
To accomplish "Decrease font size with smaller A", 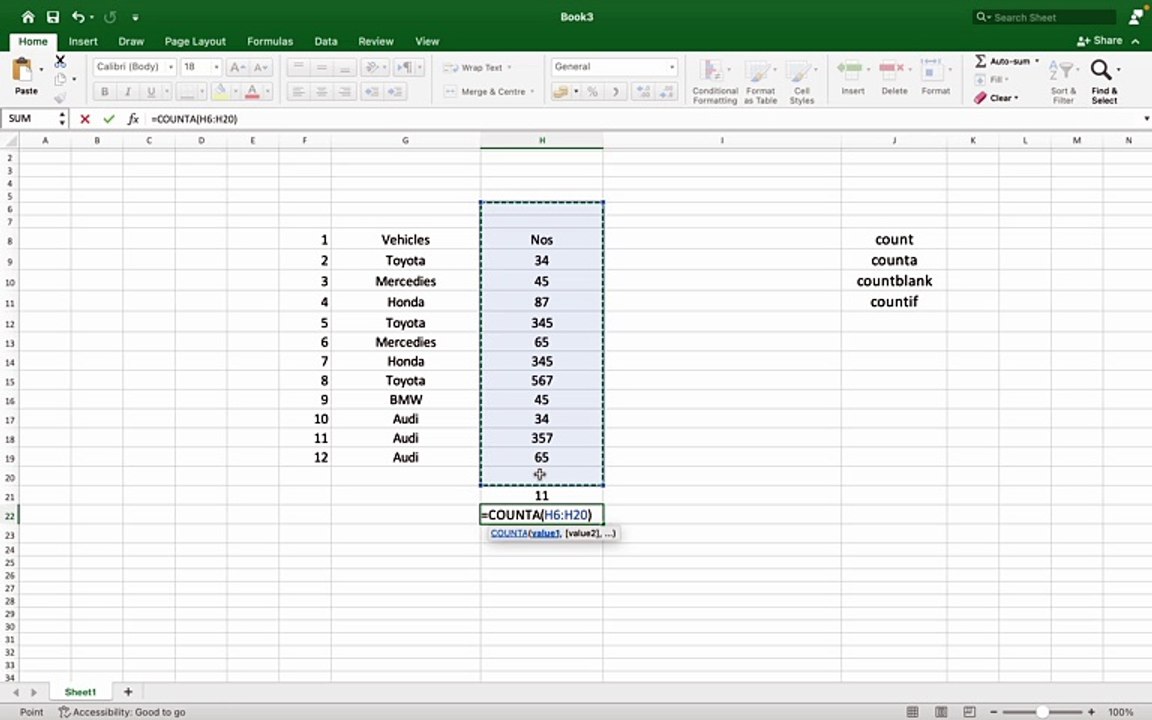I will [x=261, y=68].
